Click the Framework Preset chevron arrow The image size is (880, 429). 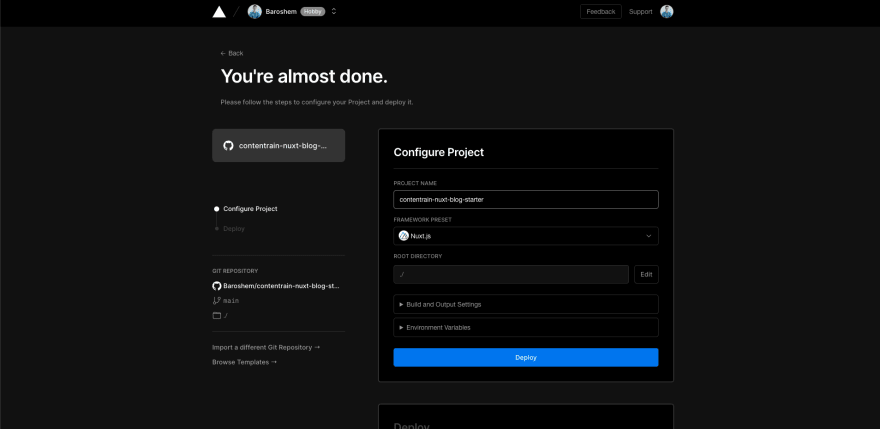pos(648,236)
